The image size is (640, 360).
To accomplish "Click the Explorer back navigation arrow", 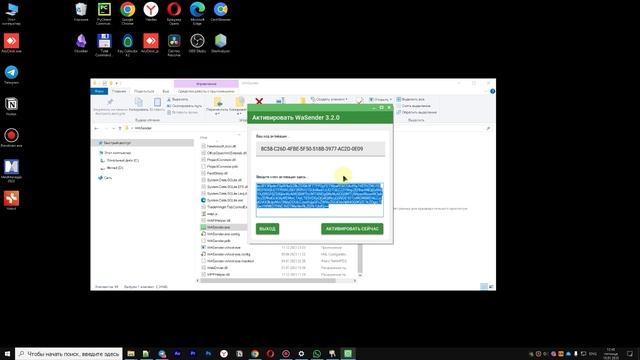I will (96, 128).
